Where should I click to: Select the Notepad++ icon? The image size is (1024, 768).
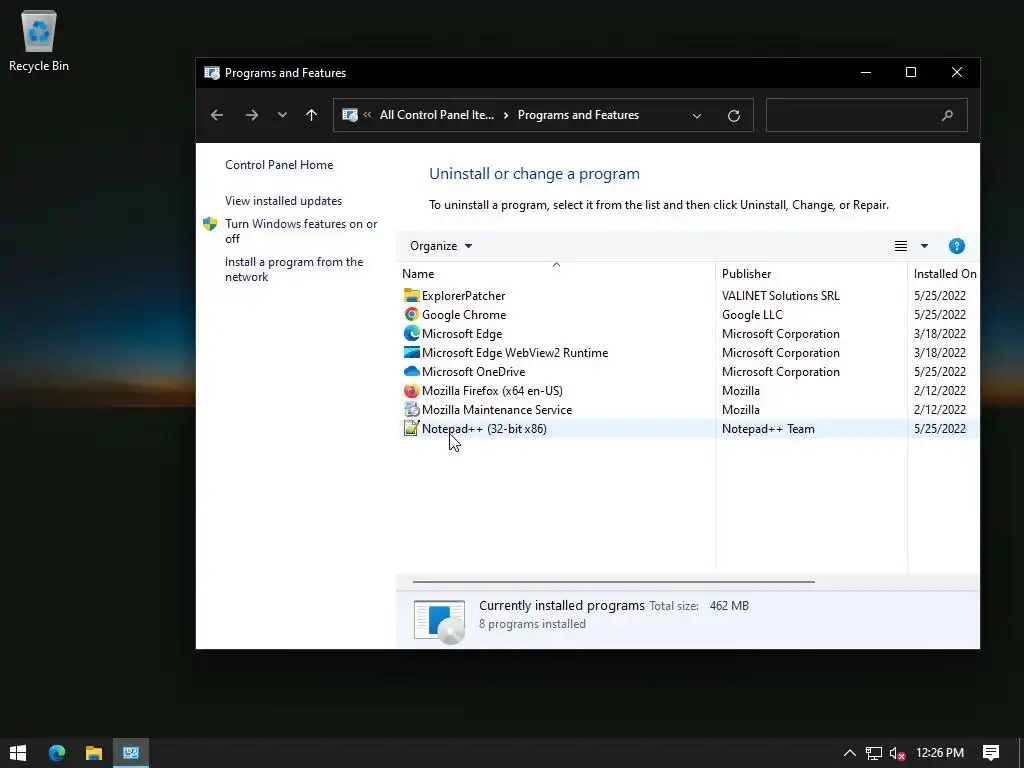point(411,428)
